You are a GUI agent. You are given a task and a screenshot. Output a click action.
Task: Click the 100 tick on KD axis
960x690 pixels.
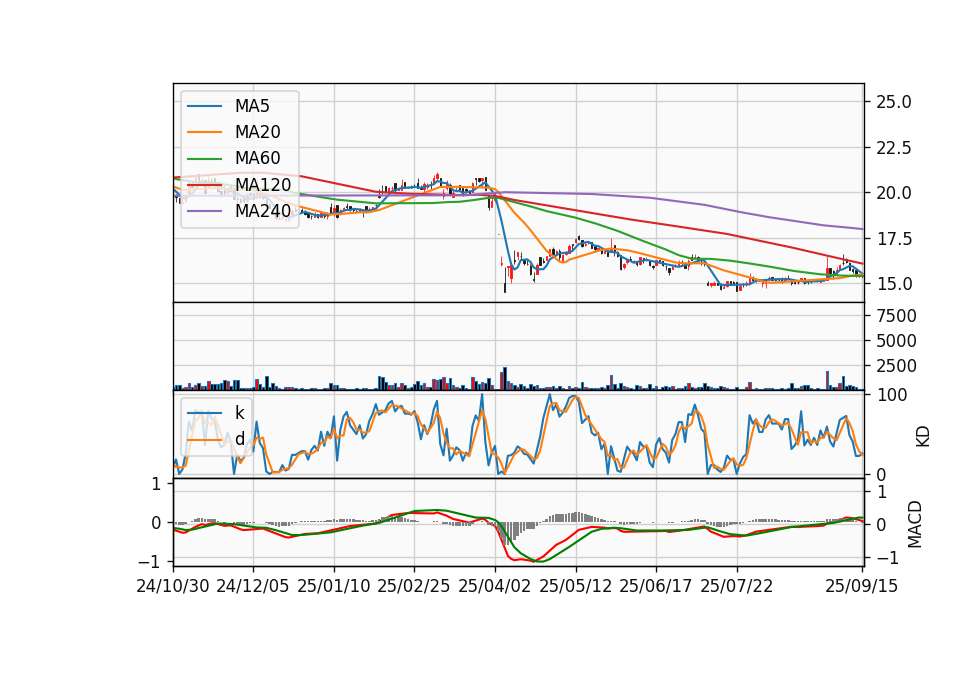pyautogui.click(x=891, y=396)
